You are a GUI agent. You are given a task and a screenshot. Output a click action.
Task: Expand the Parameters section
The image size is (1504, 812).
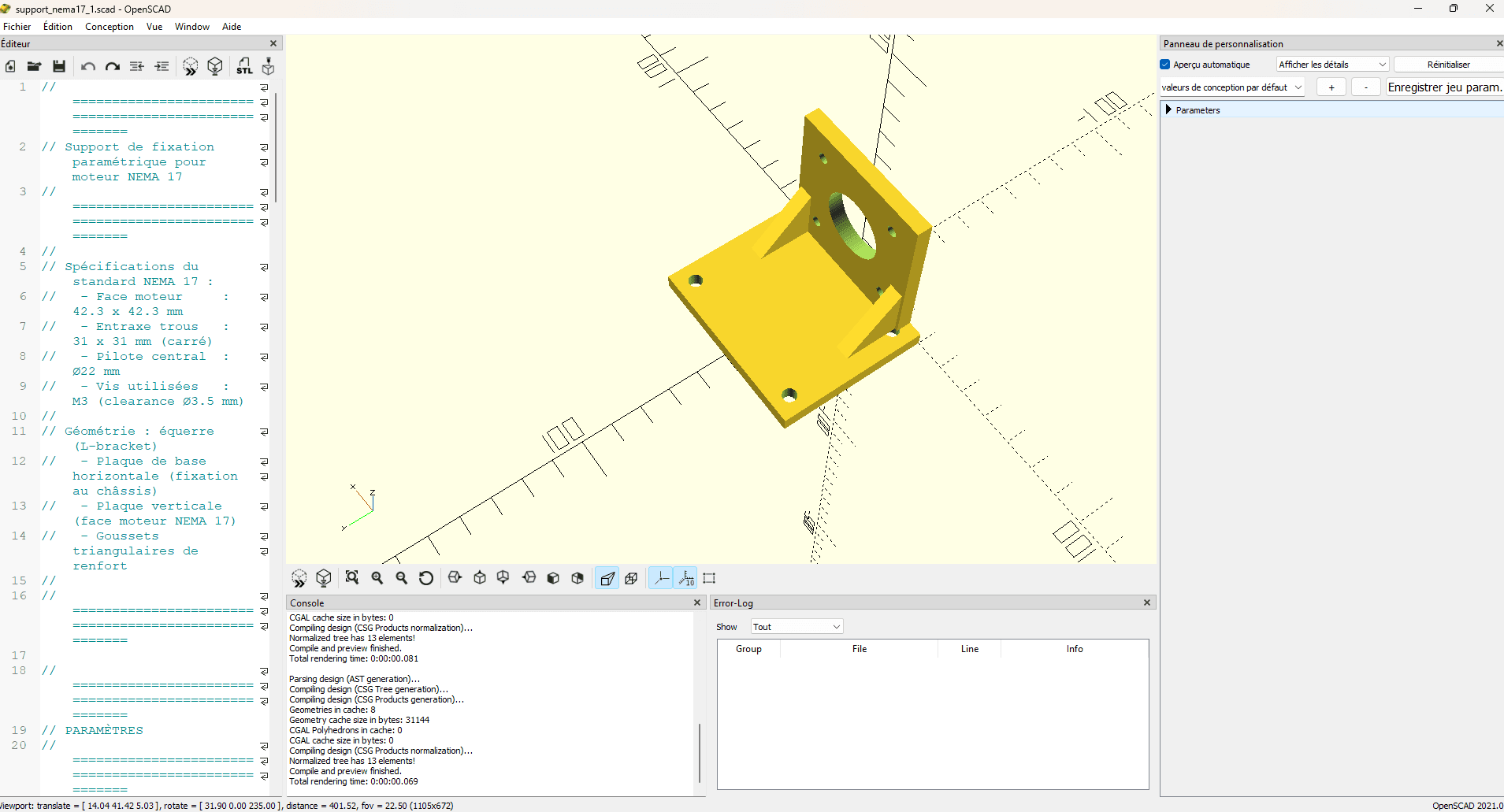[1168, 109]
